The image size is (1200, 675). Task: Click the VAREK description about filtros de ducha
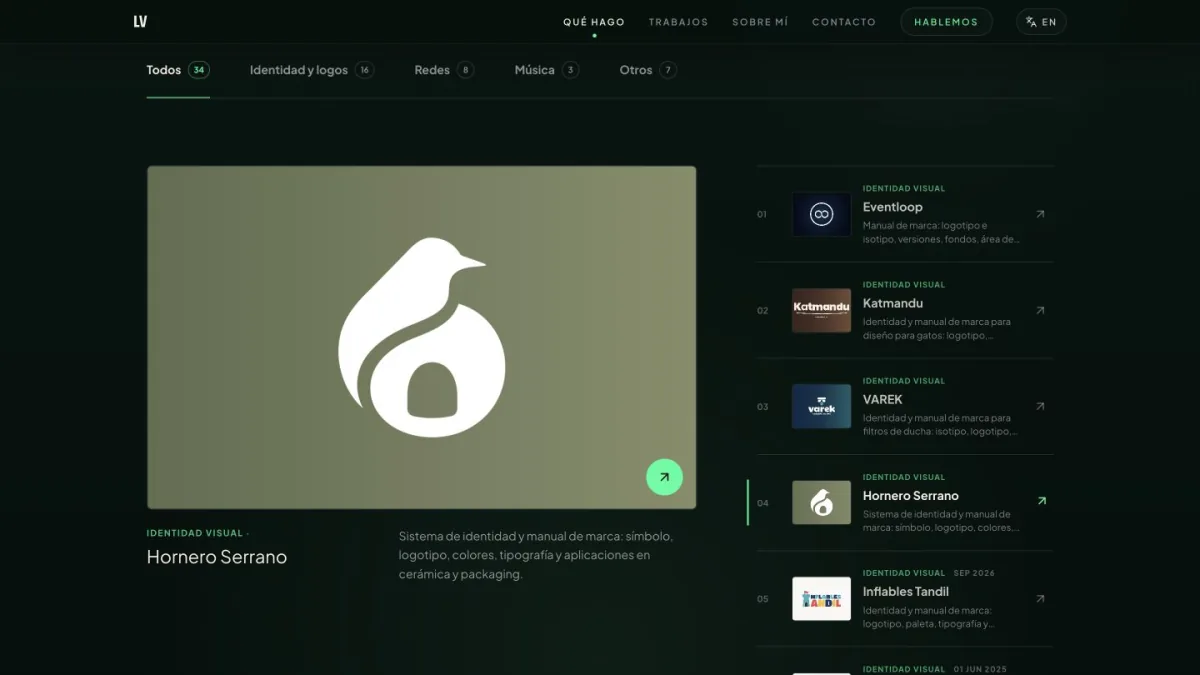point(941,424)
